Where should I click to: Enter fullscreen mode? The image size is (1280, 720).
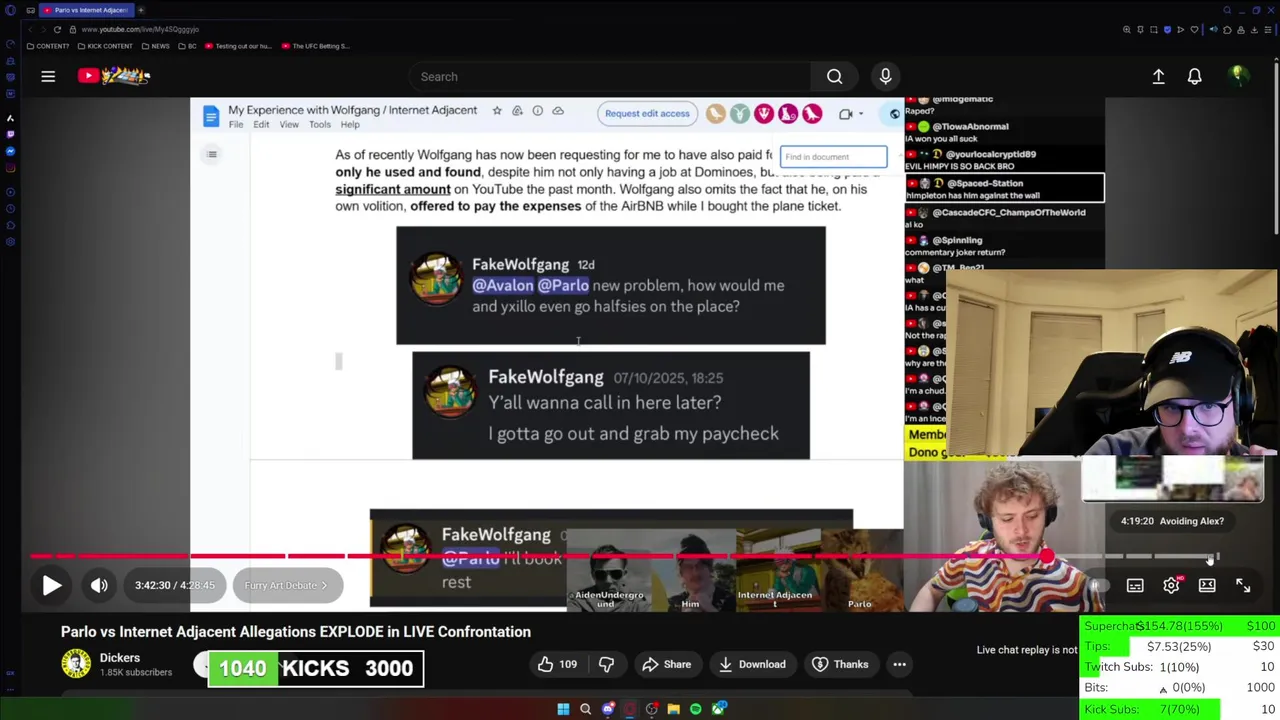1243,586
